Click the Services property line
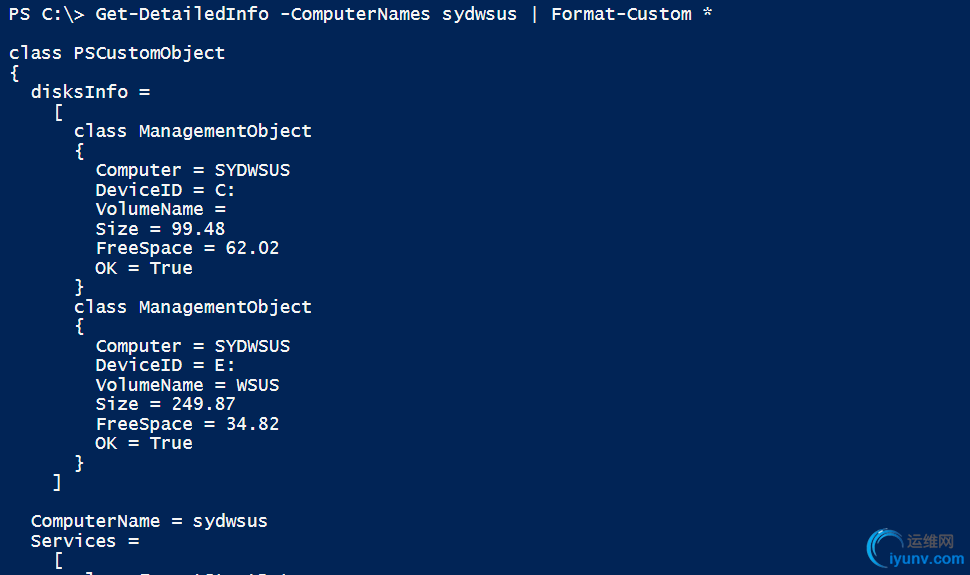Screen dimensions: 970x575 tap(85, 541)
